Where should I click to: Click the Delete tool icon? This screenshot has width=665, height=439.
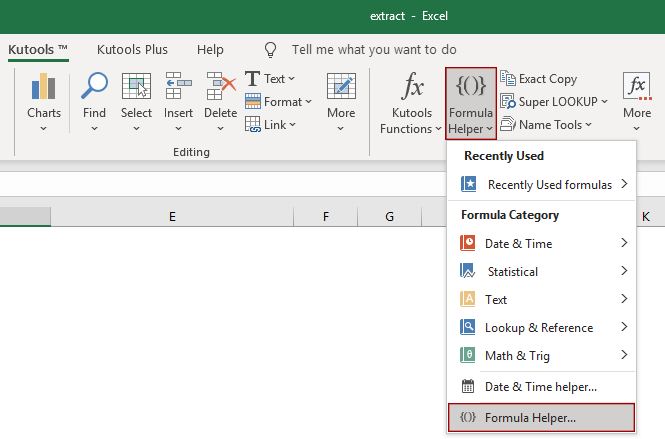click(x=220, y=87)
